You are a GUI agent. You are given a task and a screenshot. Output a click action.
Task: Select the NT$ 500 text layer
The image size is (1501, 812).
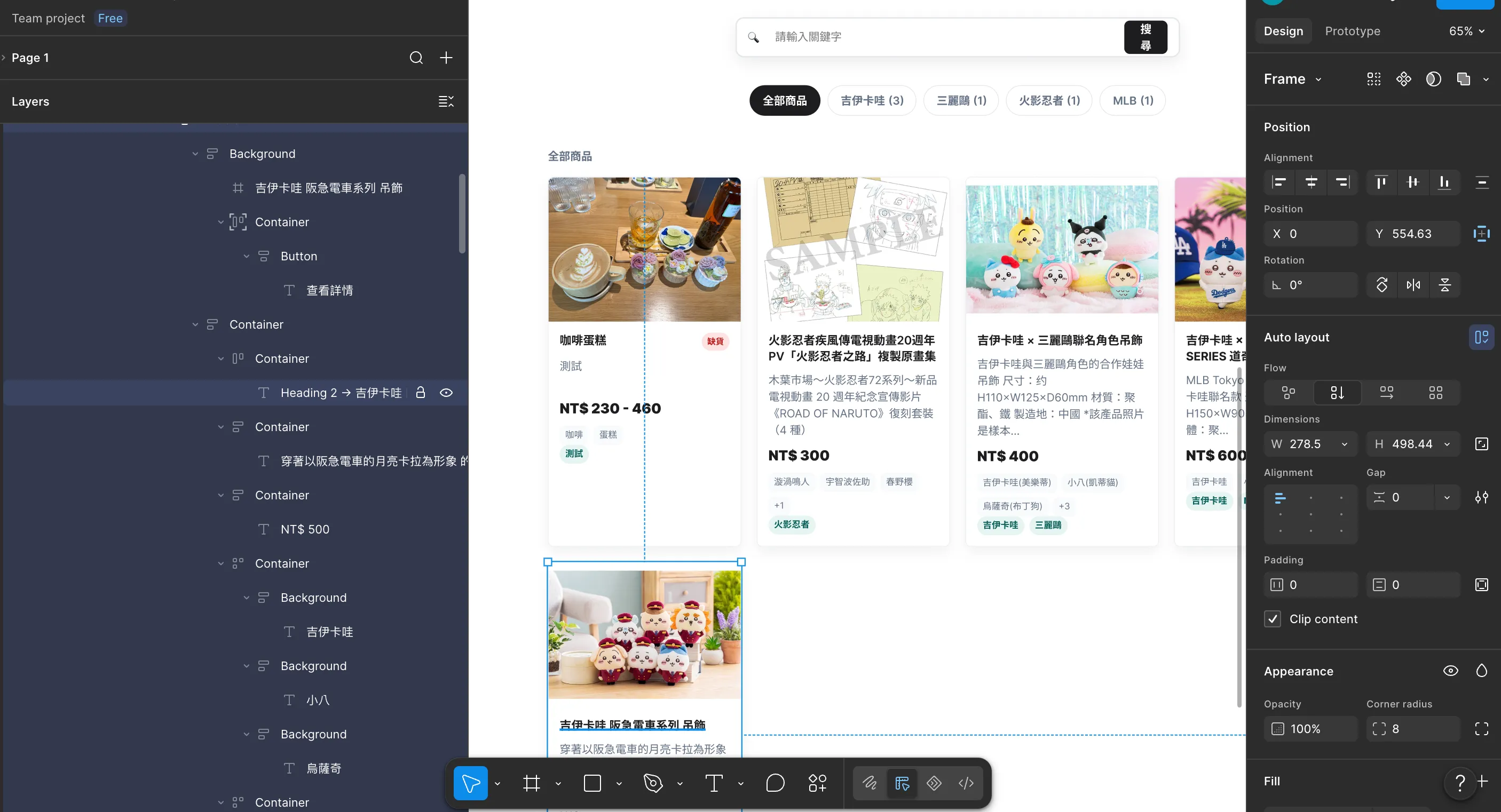tap(305, 529)
